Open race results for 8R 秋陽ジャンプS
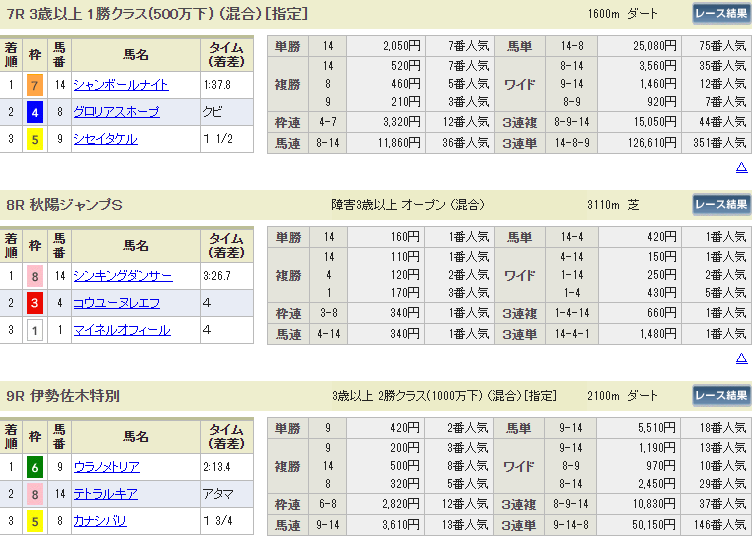The image size is (752, 537). 721,205
